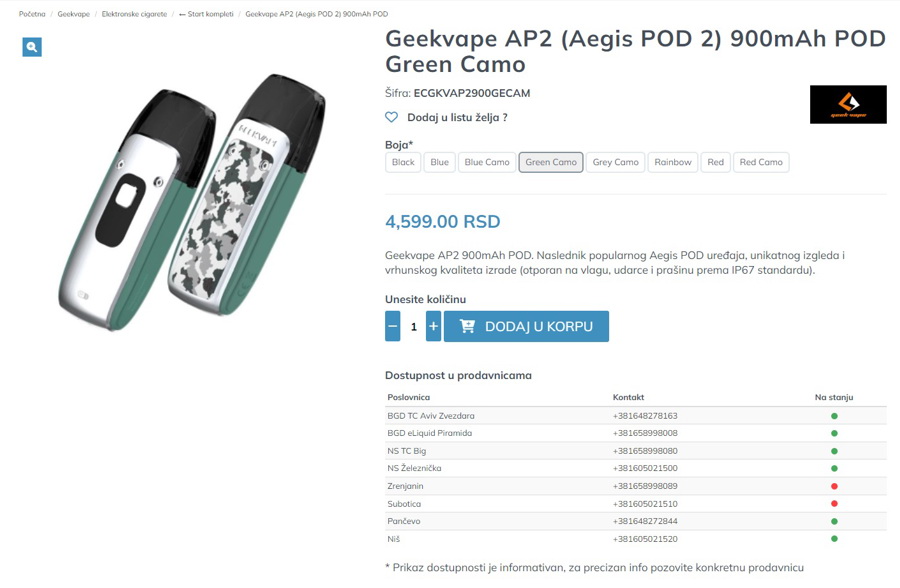This screenshot has width=900, height=588.
Task: Select the Black color option
Action: coord(403,162)
